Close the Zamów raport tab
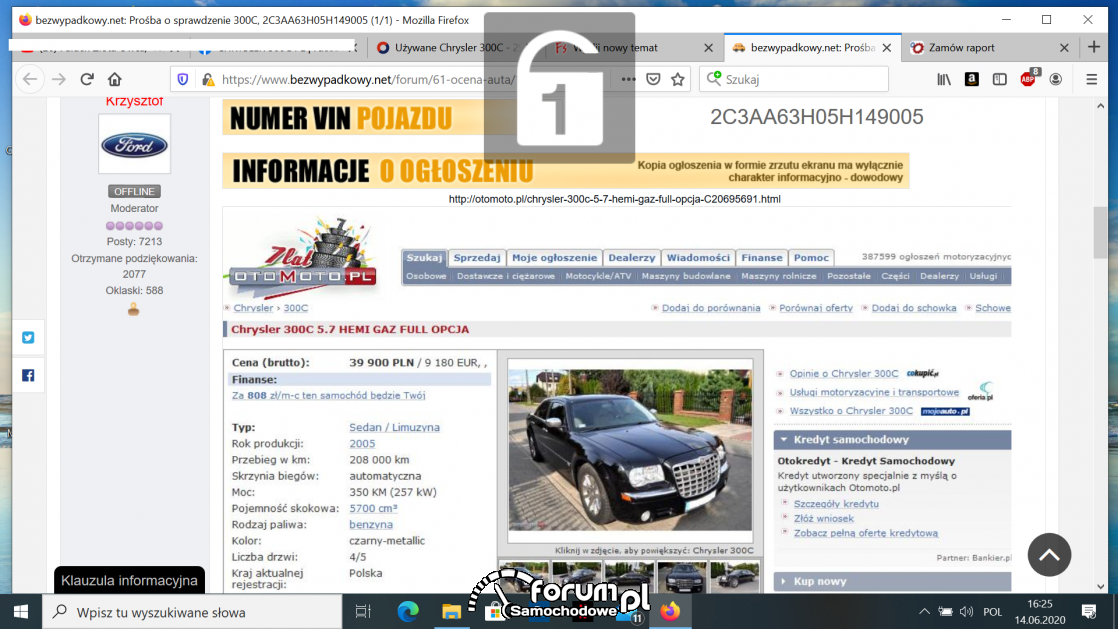Screen dimensions: 1118x629 coord(1064,48)
